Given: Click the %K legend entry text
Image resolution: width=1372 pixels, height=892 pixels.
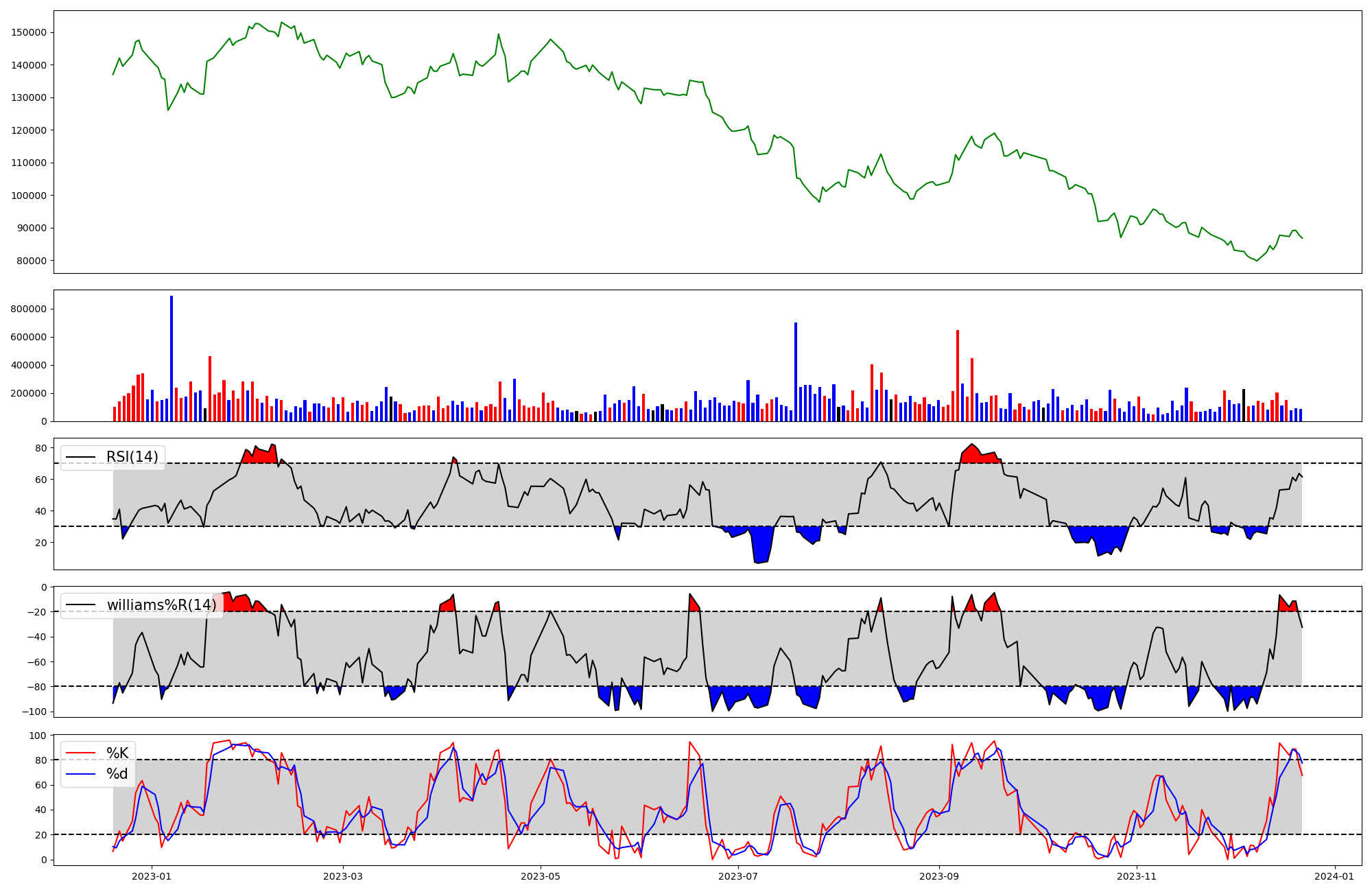Looking at the screenshot, I should point(117,753).
